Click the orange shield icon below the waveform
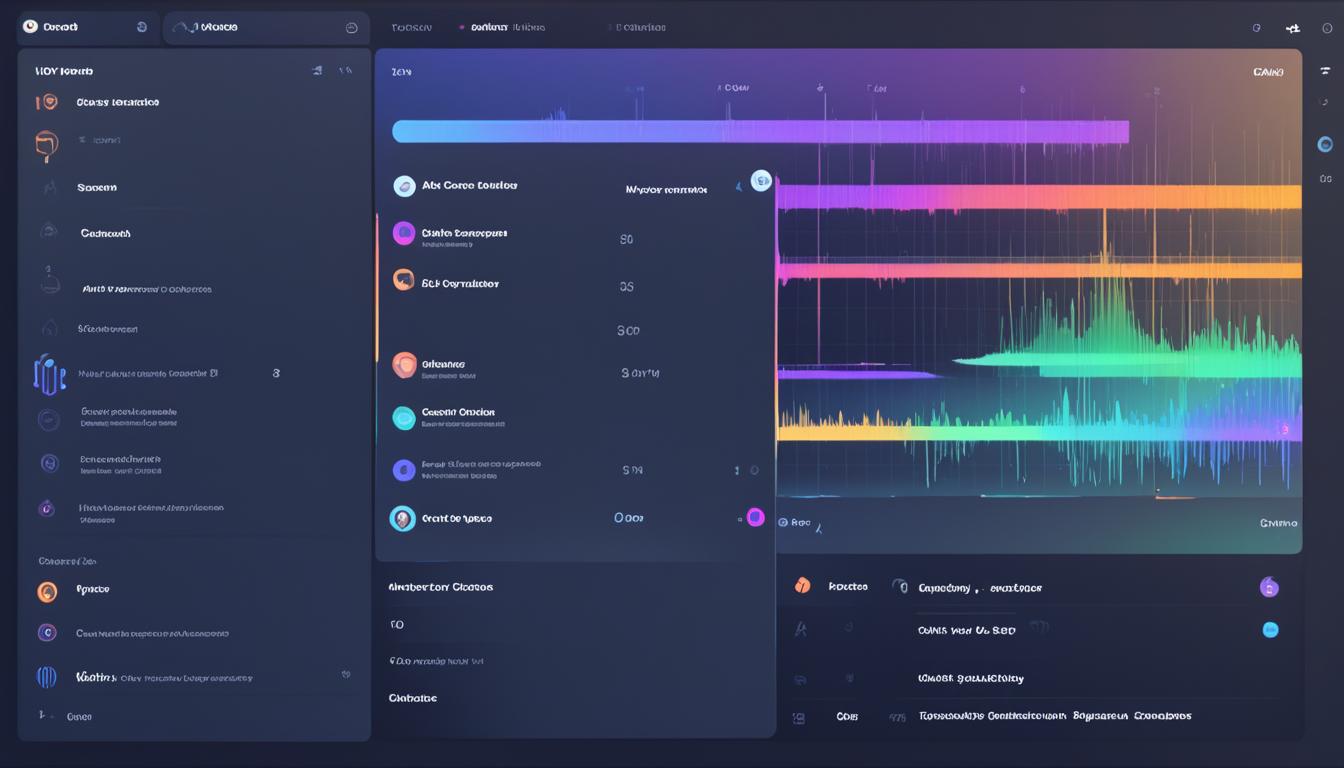The image size is (1344, 768). pyautogui.click(x=802, y=586)
